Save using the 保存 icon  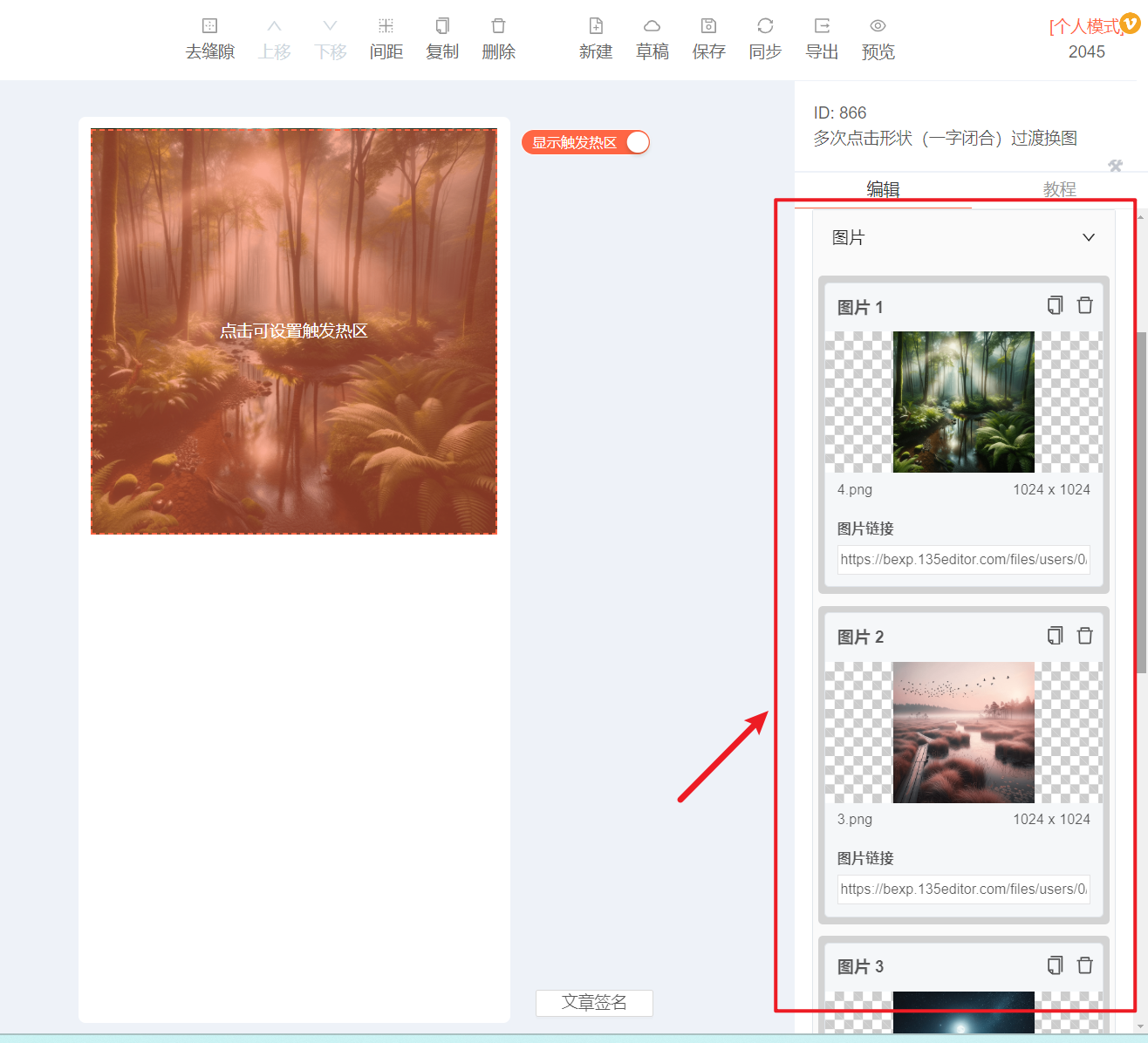[x=708, y=26]
